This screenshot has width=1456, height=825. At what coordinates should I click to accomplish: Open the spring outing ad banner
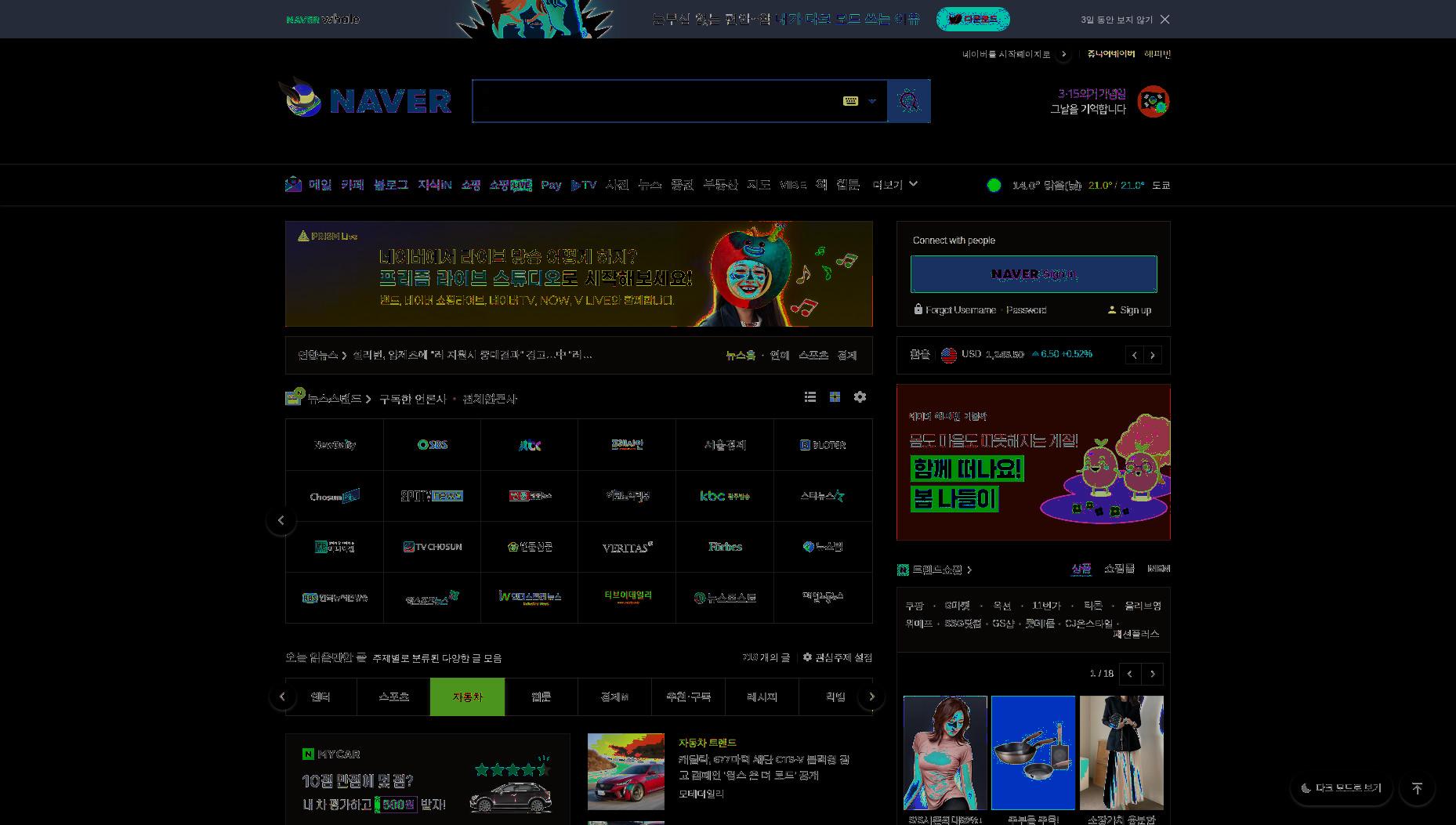pyautogui.click(x=1034, y=462)
